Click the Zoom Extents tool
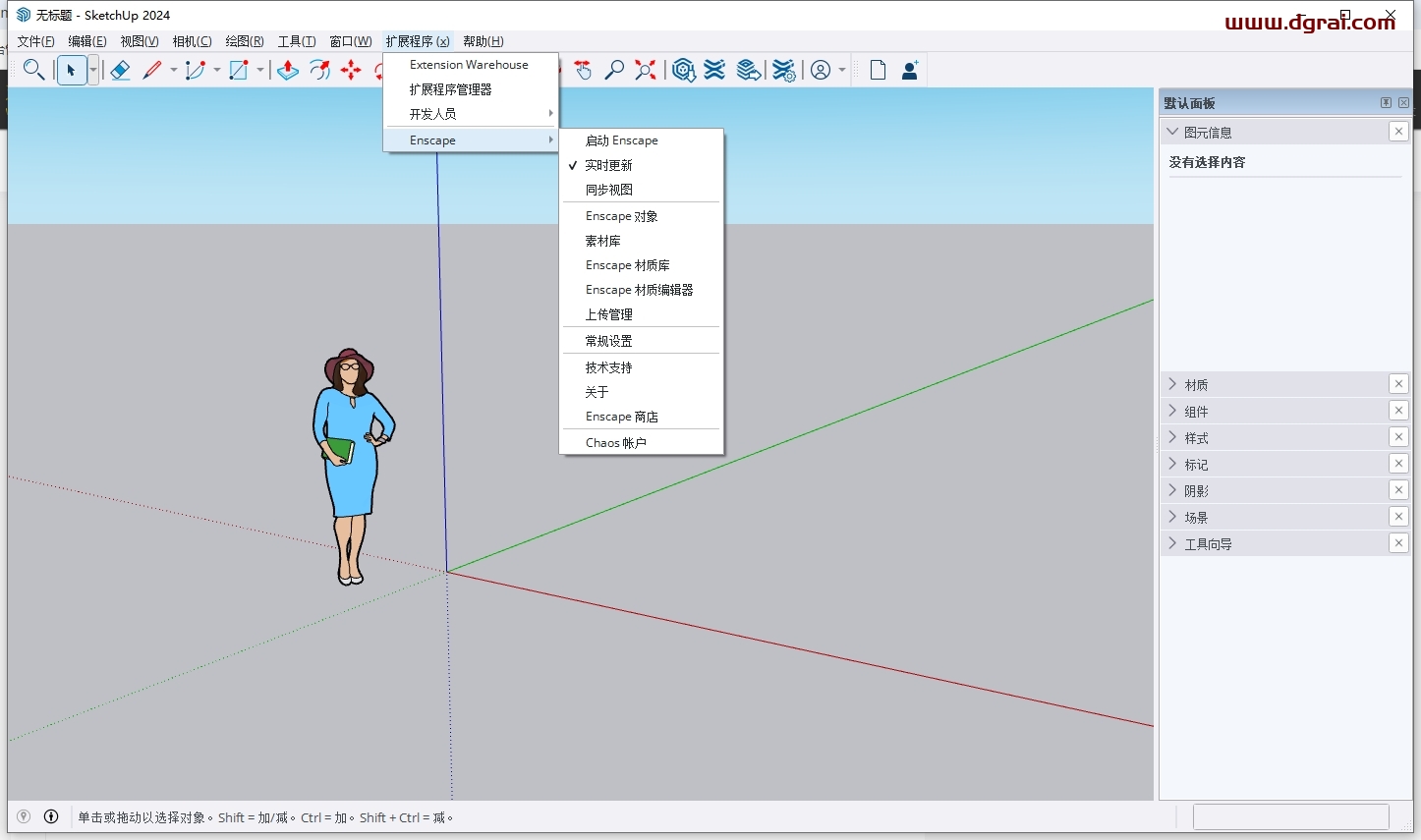The height and width of the screenshot is (840, 1421). tap(646, 70)
